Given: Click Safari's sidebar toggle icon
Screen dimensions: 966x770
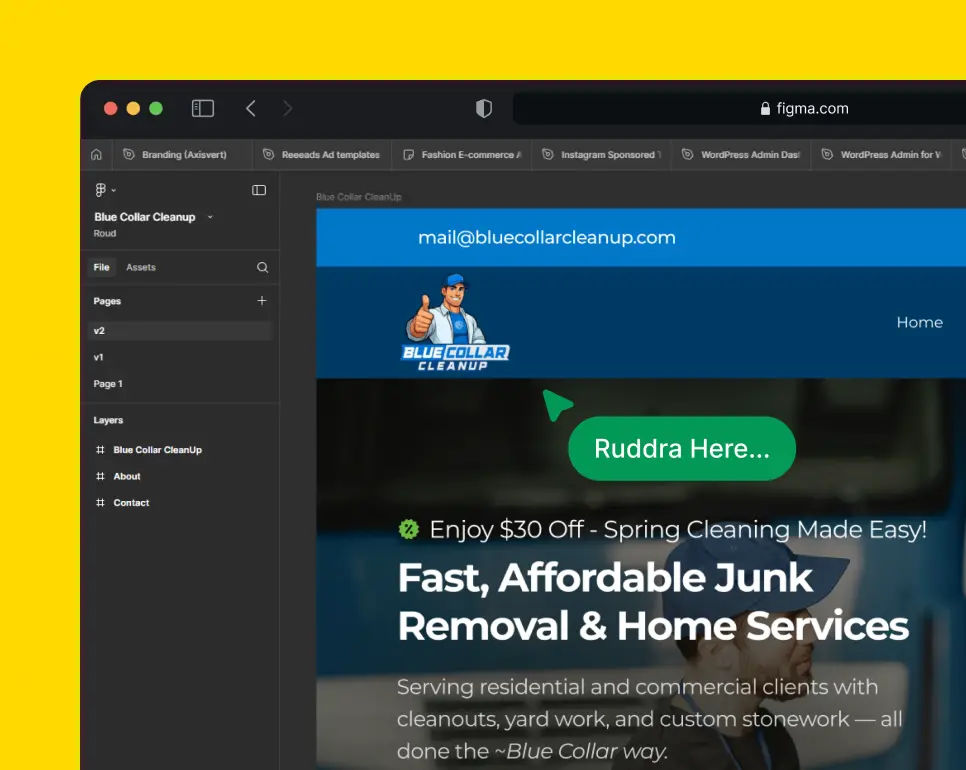Looking at the screenshot, I should (203, 108).
